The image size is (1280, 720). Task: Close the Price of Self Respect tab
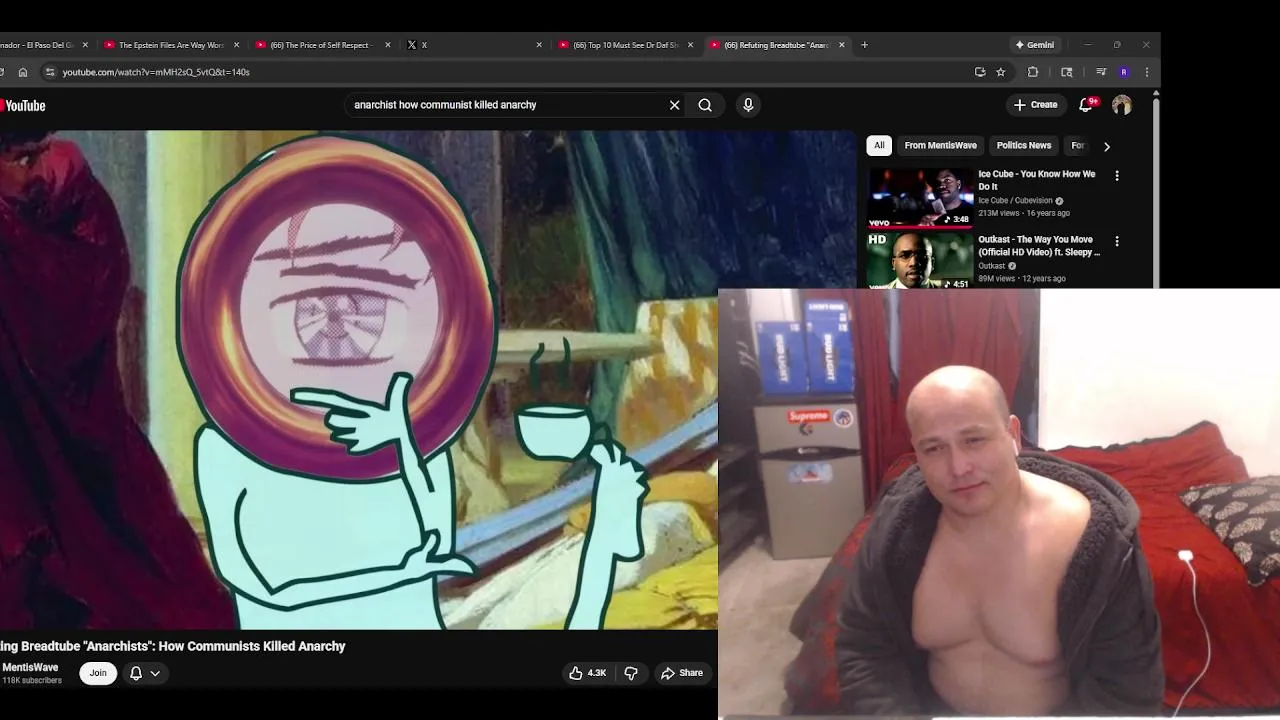coord(388,45)
